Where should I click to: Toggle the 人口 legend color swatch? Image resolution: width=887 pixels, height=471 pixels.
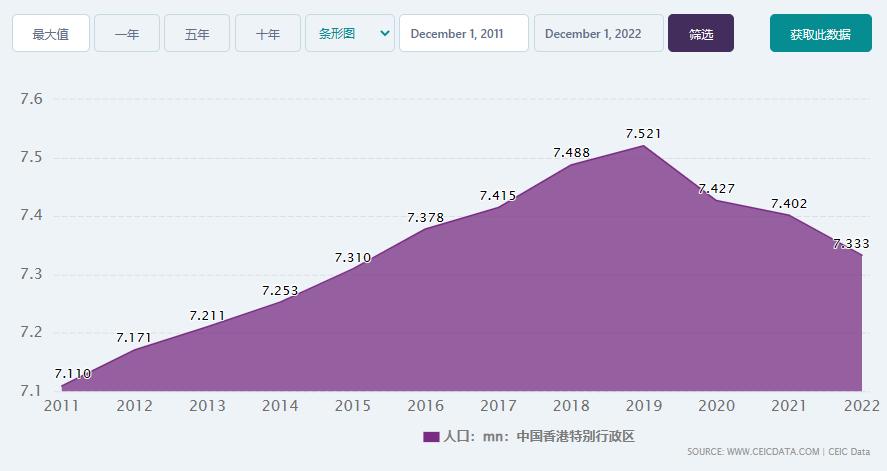431,437
